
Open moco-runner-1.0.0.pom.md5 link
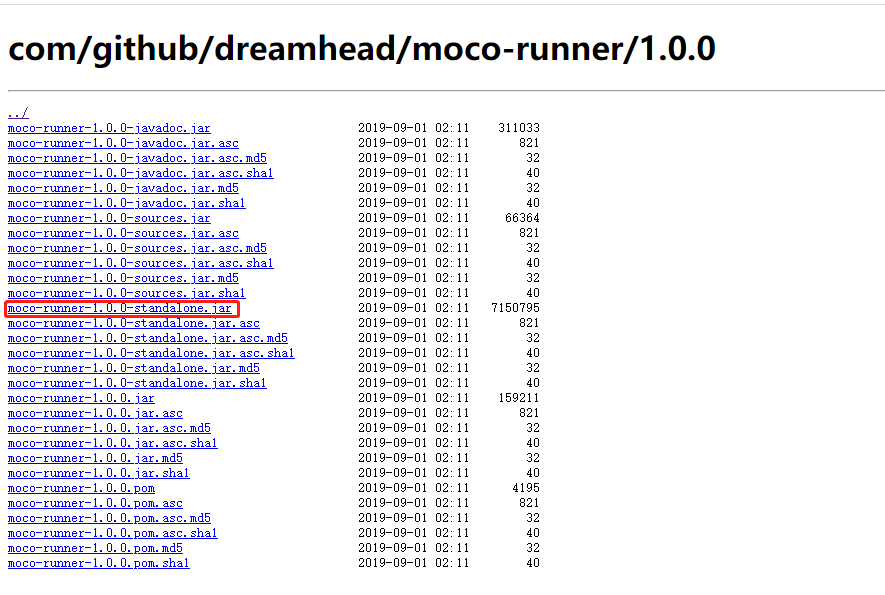coord(95,548)
